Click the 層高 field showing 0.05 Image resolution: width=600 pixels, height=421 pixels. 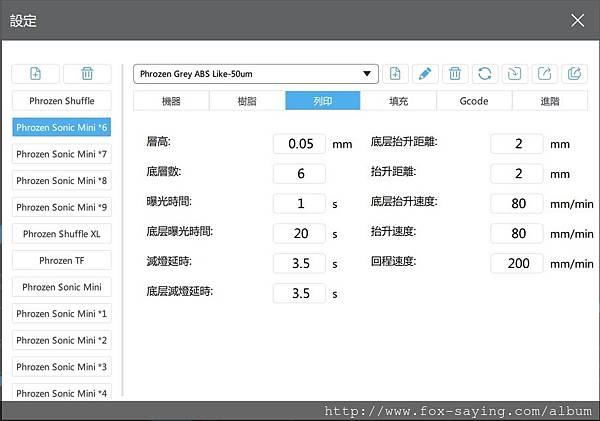tap(300, 144)
